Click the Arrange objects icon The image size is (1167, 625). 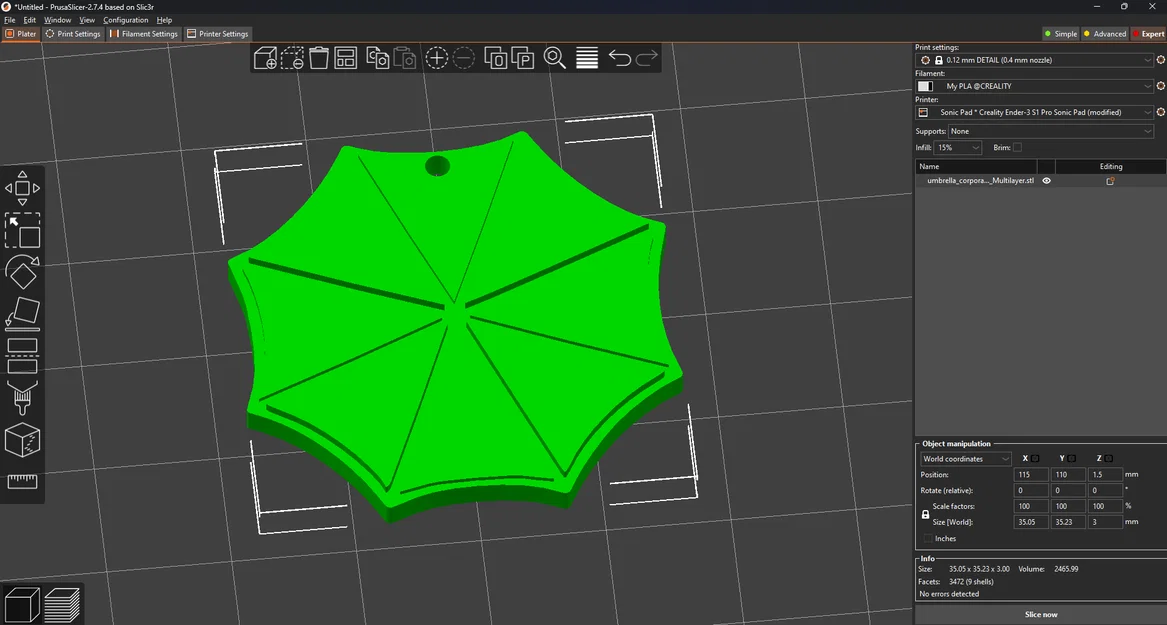[x=344, y=58]
